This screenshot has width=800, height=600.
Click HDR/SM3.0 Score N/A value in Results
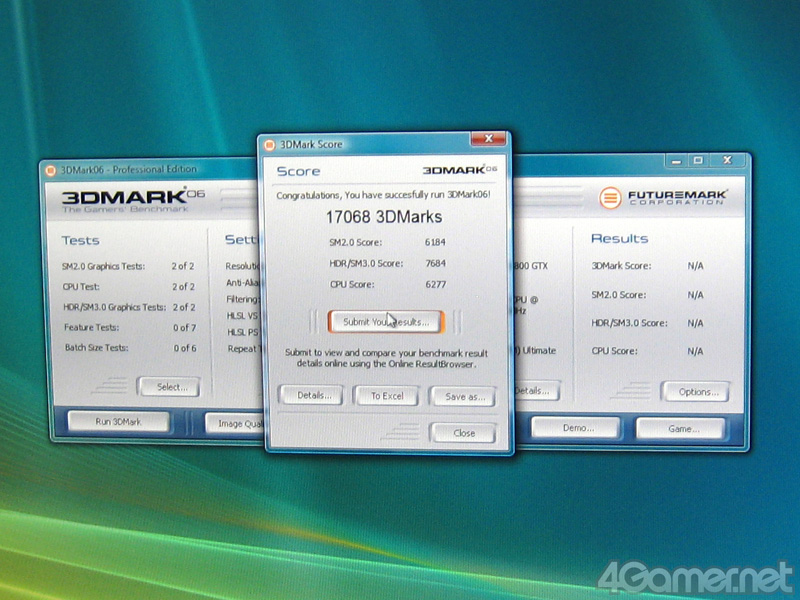pos(695,323)
